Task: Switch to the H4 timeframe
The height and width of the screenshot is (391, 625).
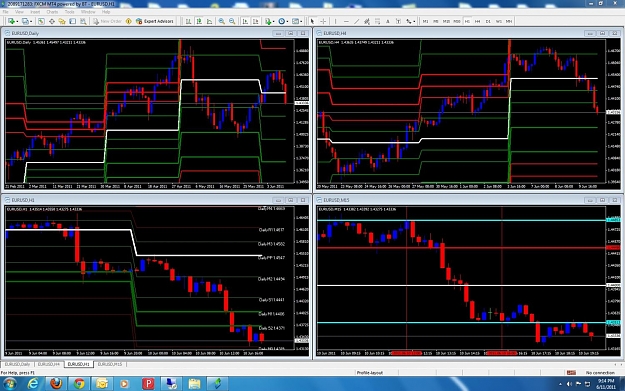Action: [x=478, y=21]
